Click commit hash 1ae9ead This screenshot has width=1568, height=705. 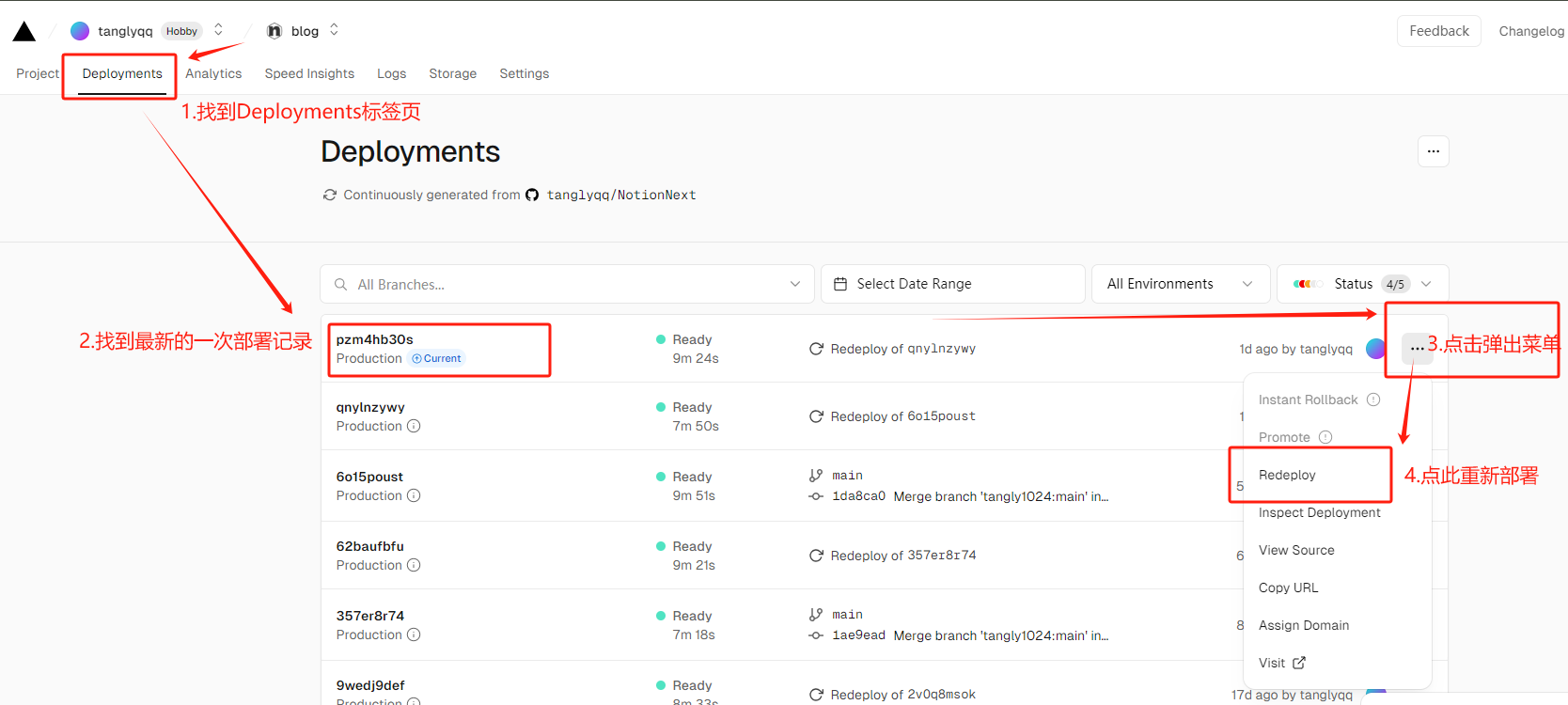[858, 635]
